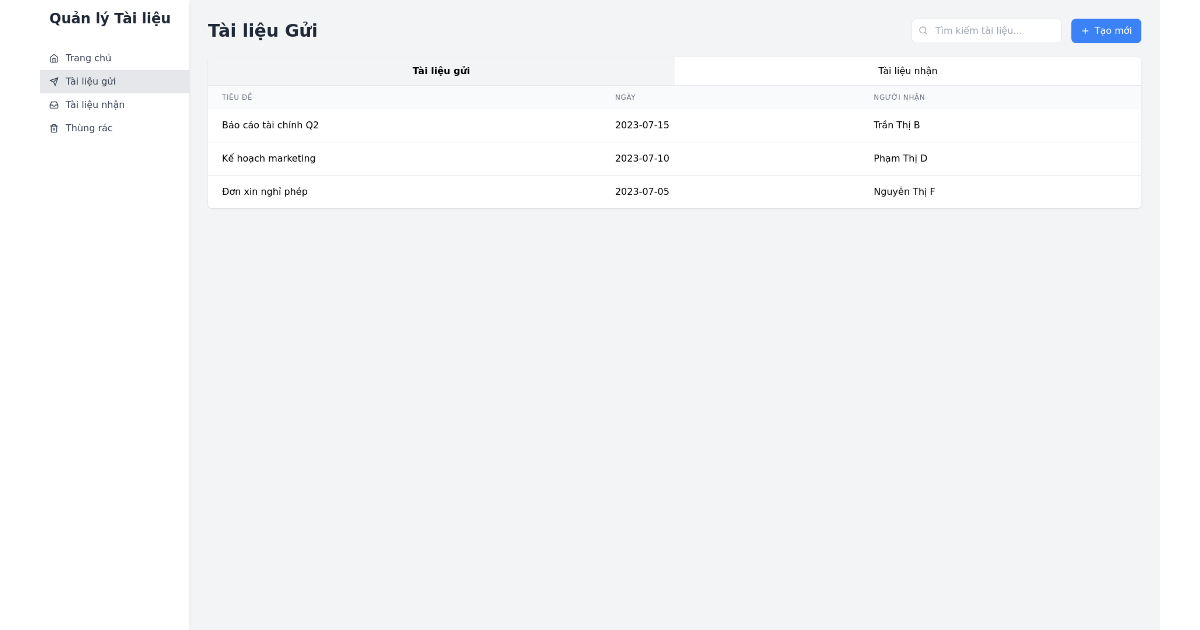This screenshot has width=1200, height=630.
Task: Select Thùng rác in the sidebar
Action: 90,128
